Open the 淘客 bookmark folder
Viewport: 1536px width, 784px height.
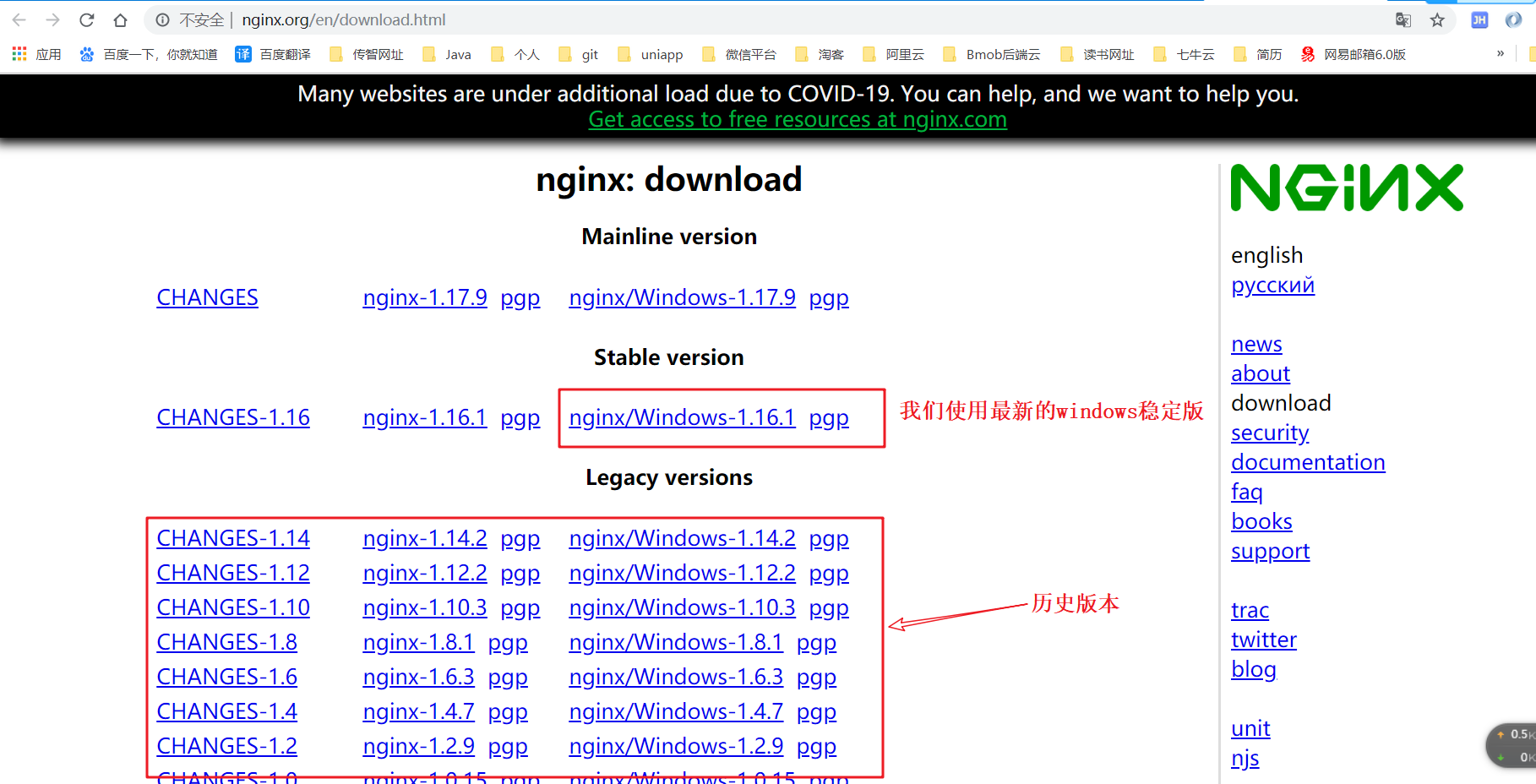[x=820, y=54]
